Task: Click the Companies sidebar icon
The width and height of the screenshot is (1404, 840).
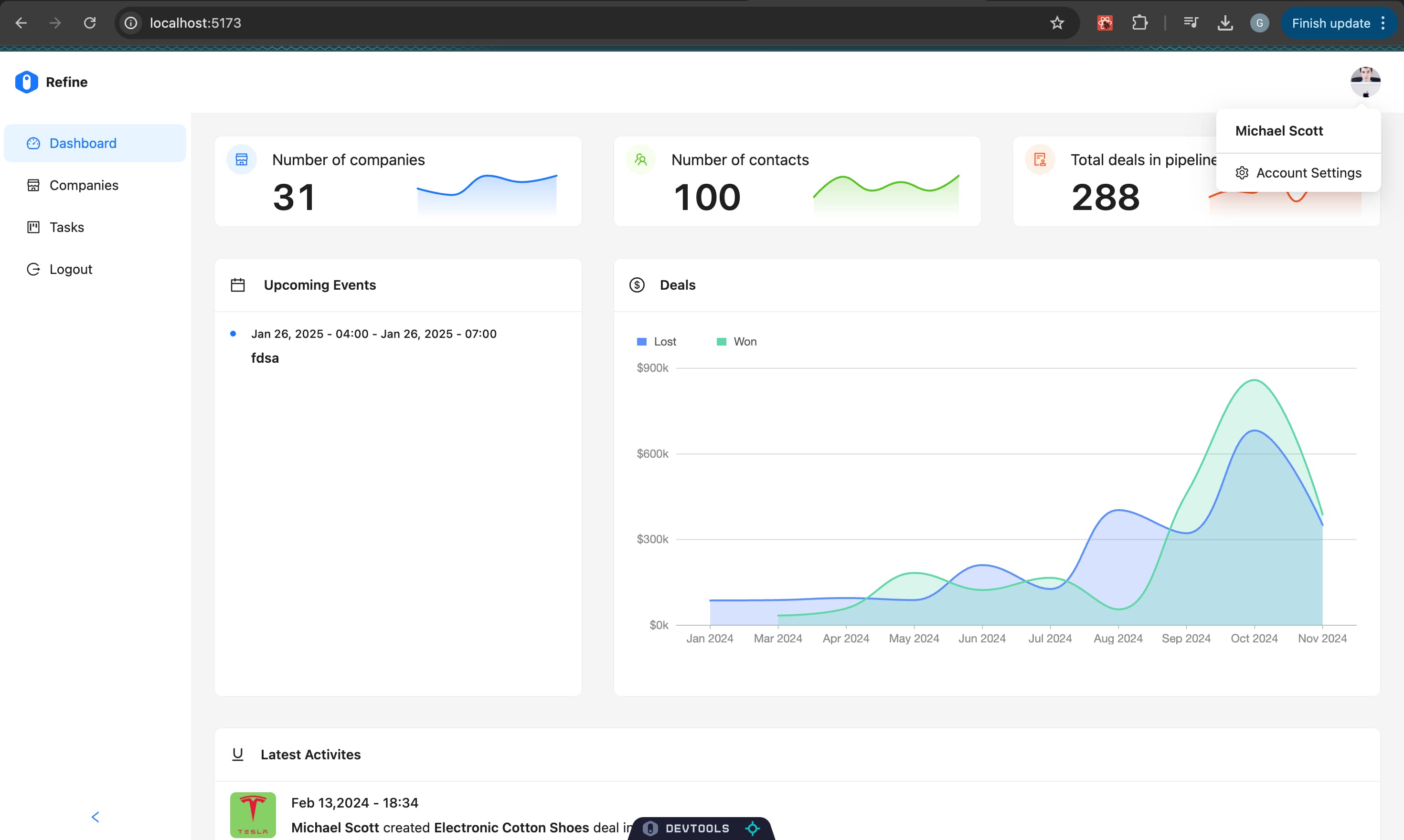Action: coord(32,185)
